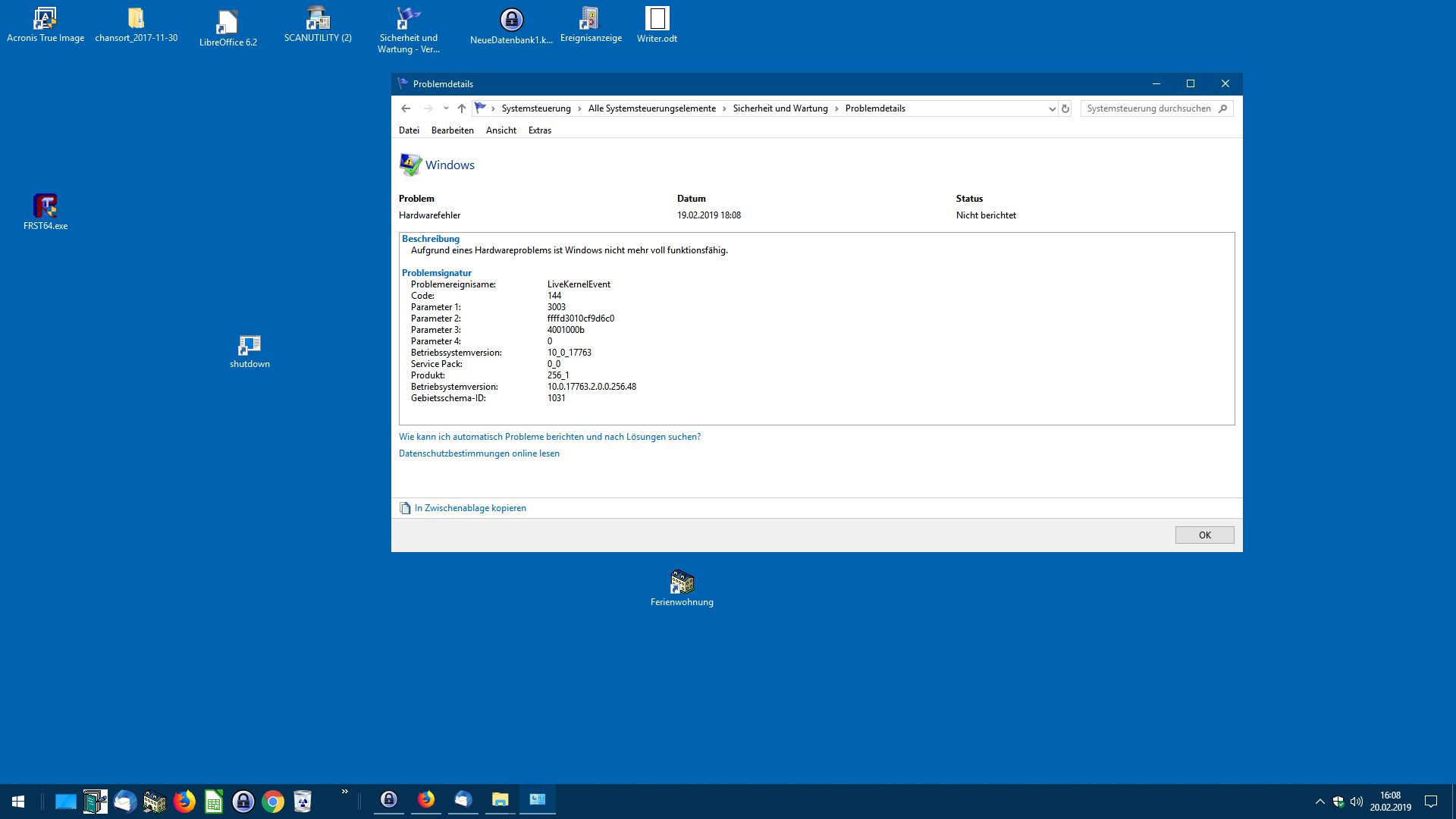
Task: Launch pinned Firefox from quick-launch area
Action: [x=184, y=802]
